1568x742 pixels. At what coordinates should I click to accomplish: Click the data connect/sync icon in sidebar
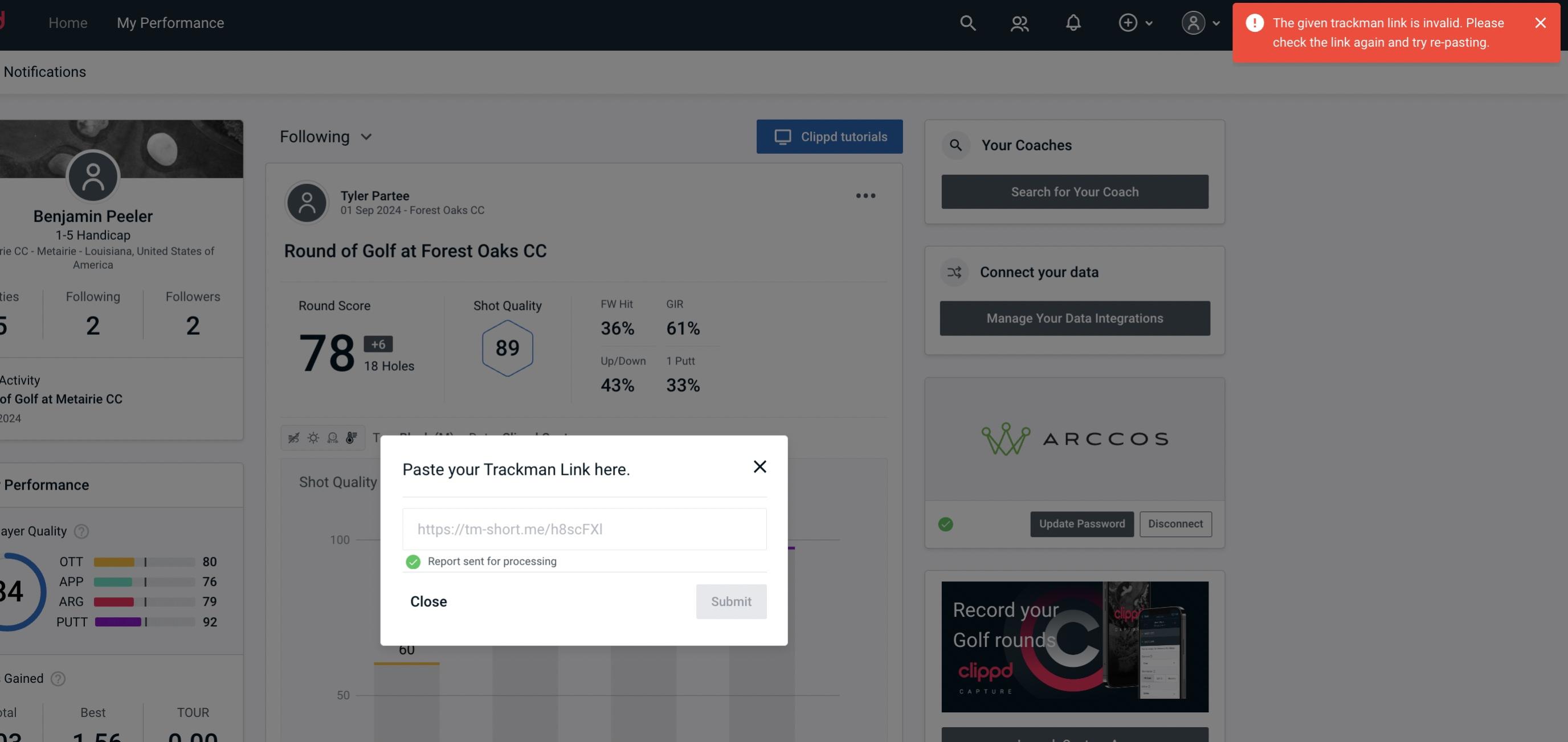tap(954, 272)
